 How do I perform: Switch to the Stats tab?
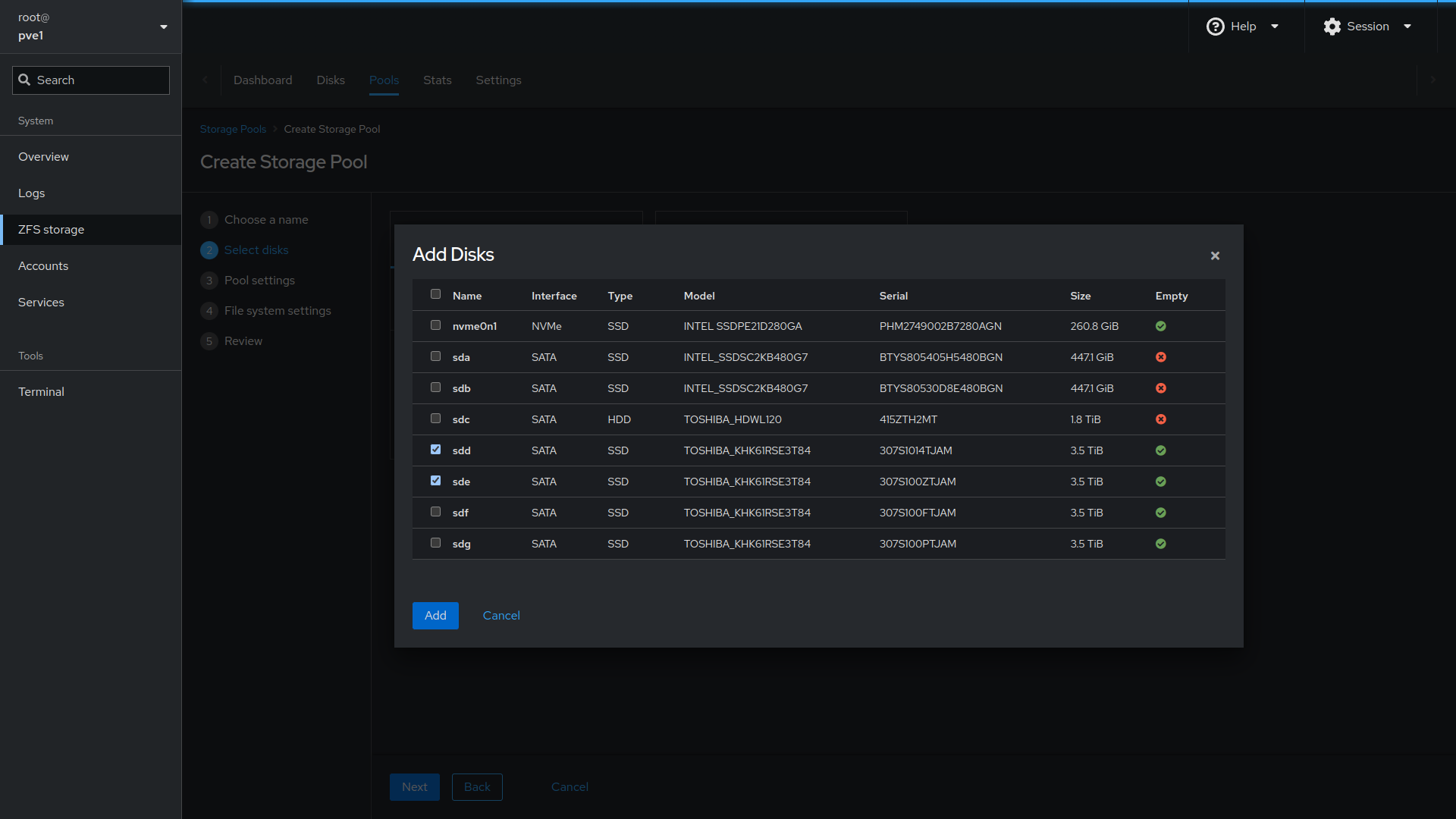(x=438, y=80)
